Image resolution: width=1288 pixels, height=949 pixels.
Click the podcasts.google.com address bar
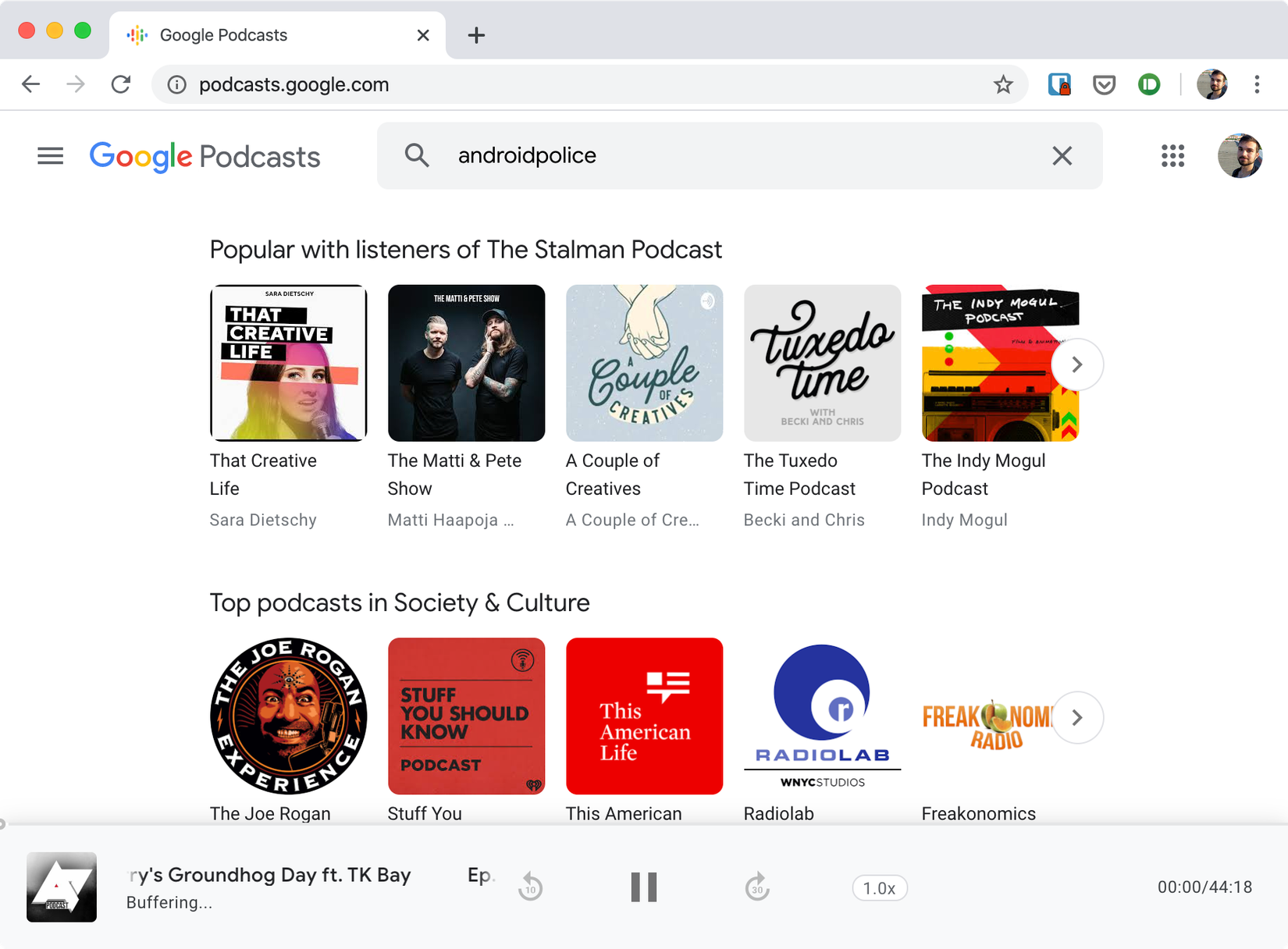click(589, 84)
